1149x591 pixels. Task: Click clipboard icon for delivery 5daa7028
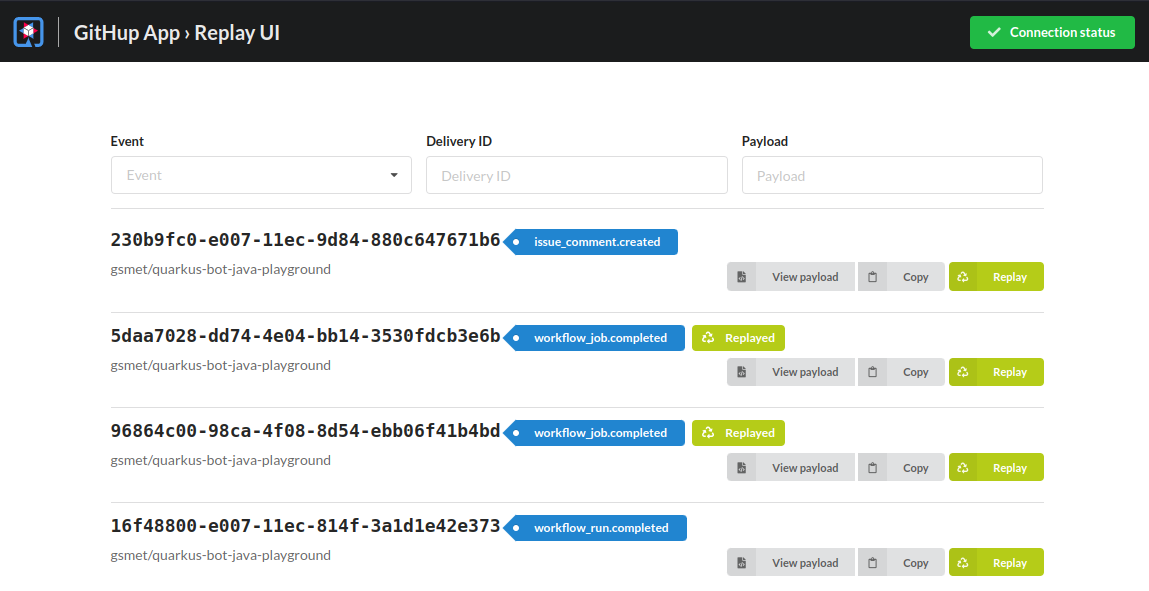[x=873, y=372]
